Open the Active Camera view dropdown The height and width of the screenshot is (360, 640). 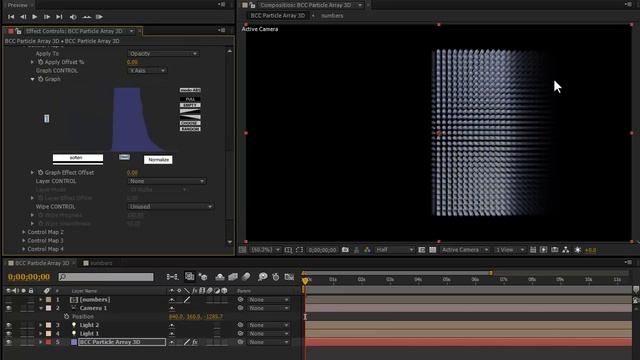[x=464, y=250]
